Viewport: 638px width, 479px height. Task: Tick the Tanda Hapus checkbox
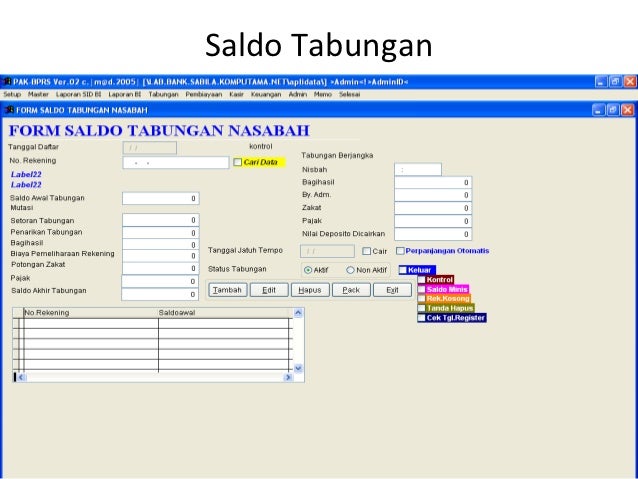click(422, 308)
